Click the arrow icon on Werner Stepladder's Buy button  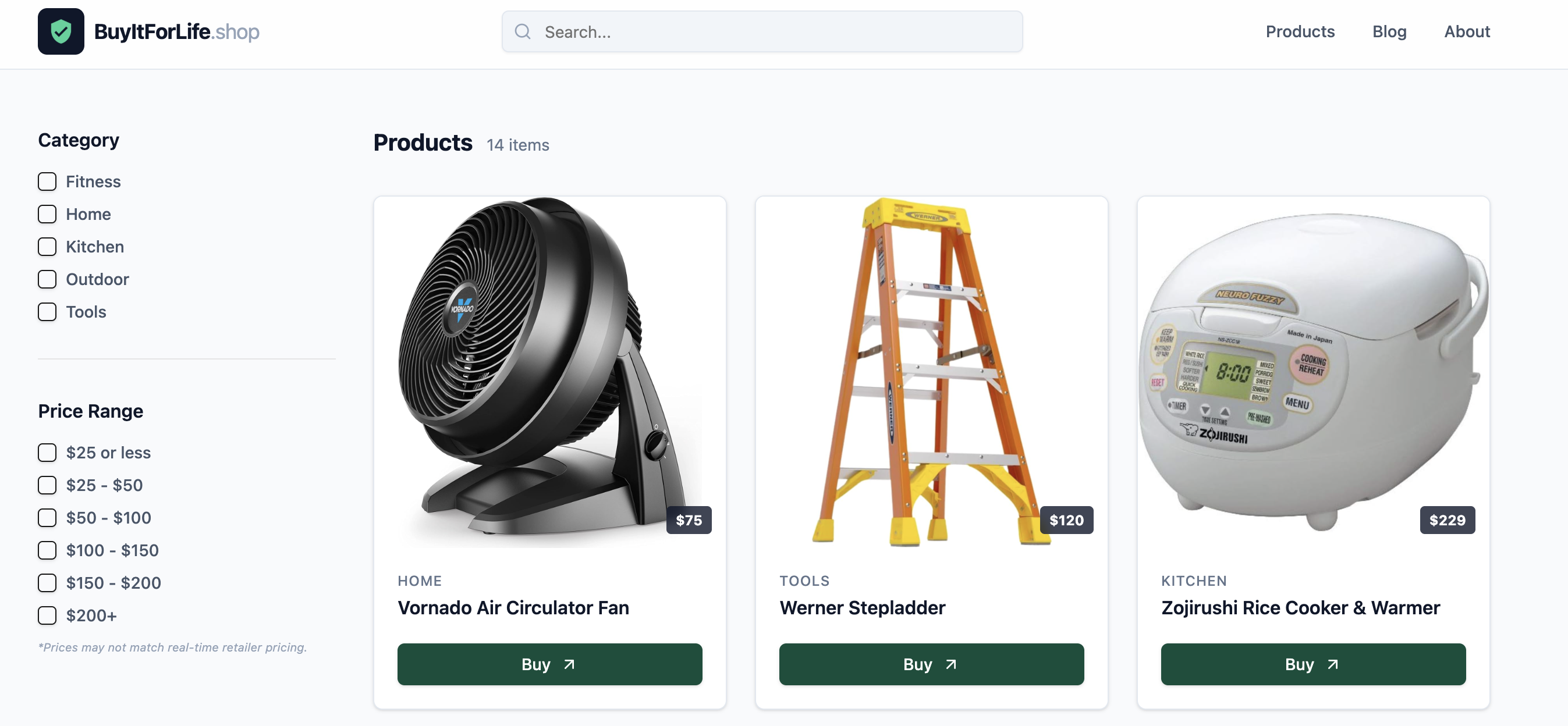click(952, 664)
